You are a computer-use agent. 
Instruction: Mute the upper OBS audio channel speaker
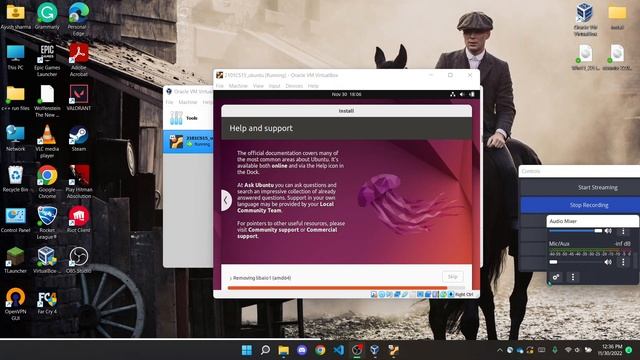point(608,231)
